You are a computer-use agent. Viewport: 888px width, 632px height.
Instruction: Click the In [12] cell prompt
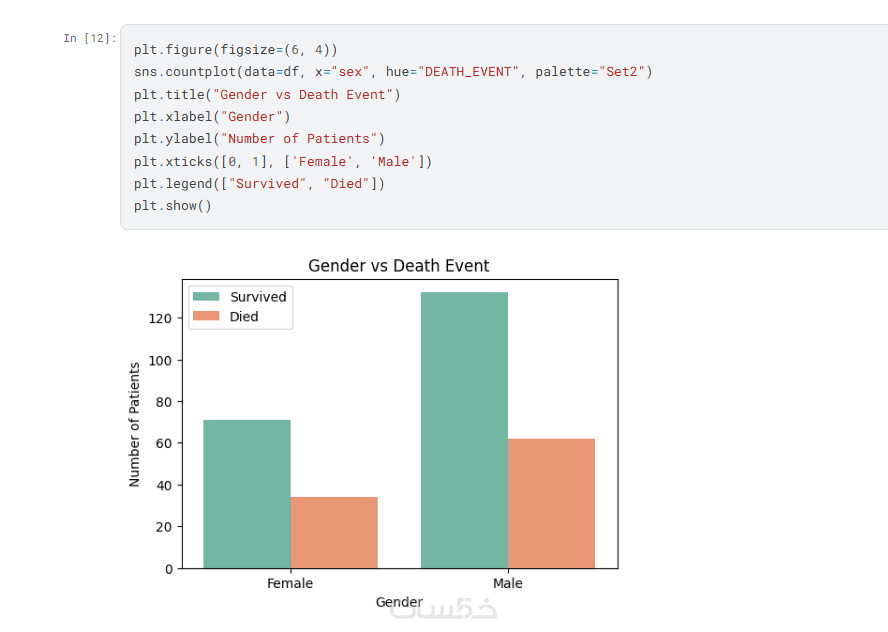pyautogui.click(x=89, y=39)
